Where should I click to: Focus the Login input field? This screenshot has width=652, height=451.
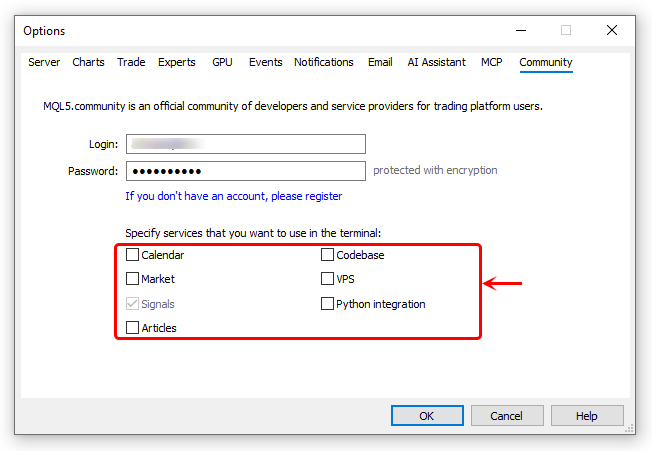(246, 144)
